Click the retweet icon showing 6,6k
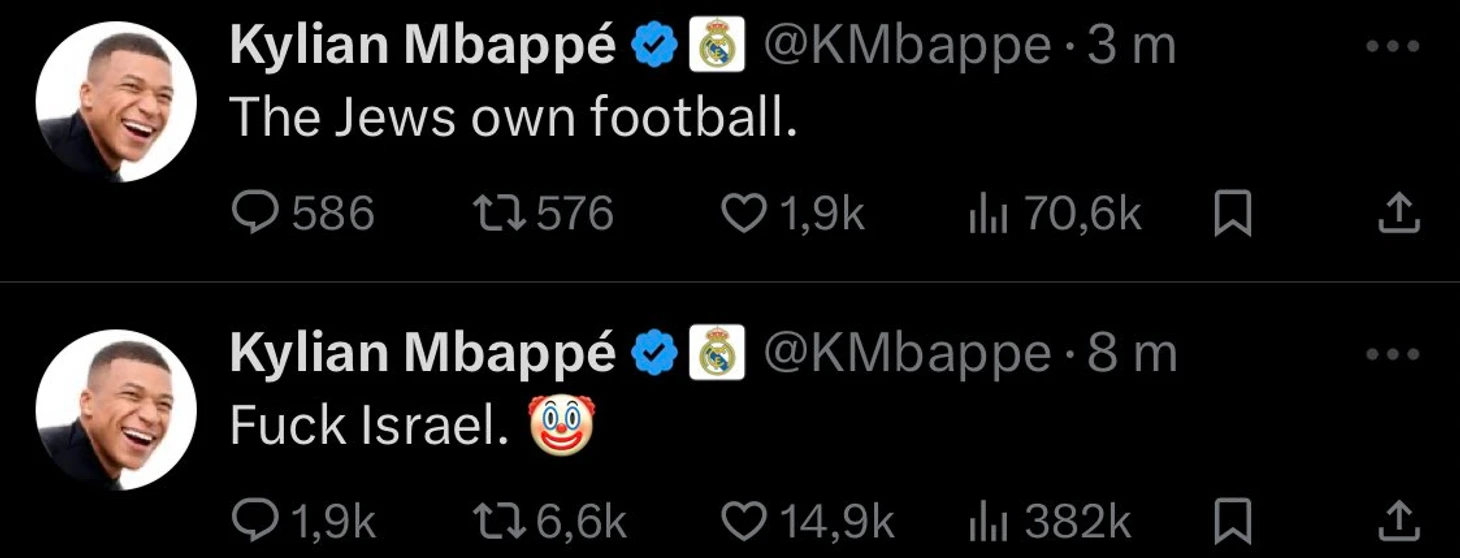1460x558 pixels. coord(498,521)
